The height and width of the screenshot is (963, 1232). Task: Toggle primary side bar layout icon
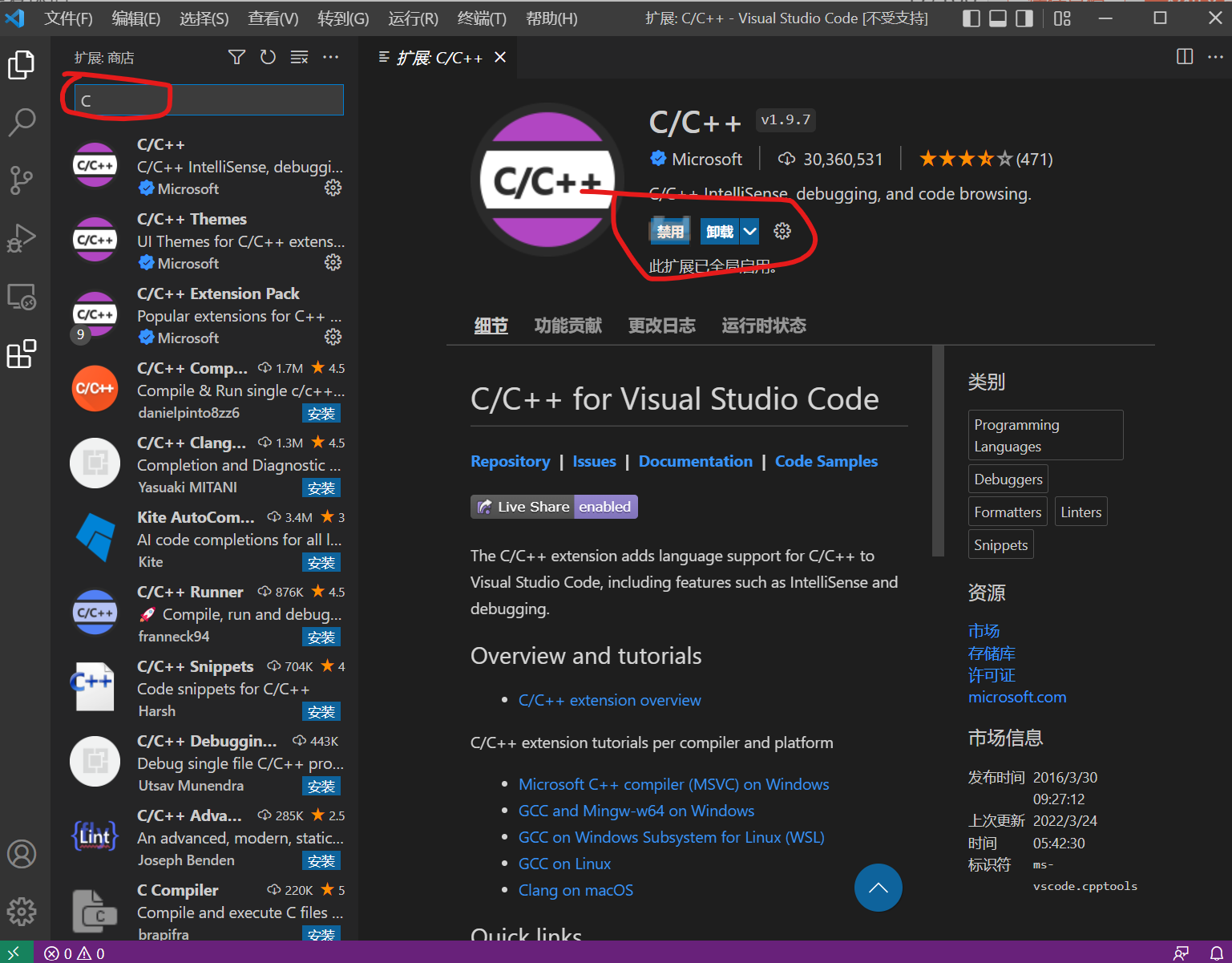(971, 18)
